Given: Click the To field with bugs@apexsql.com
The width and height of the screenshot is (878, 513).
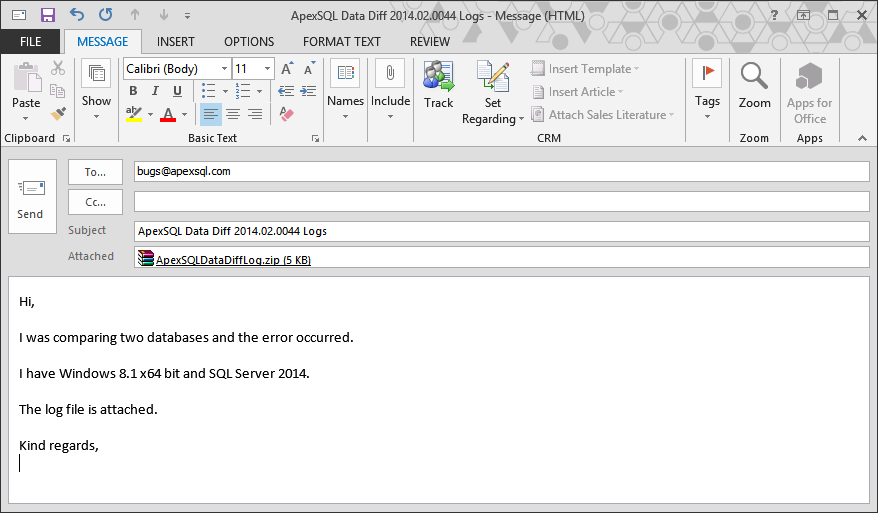Looking at the screenshot, I should (501, 171).
